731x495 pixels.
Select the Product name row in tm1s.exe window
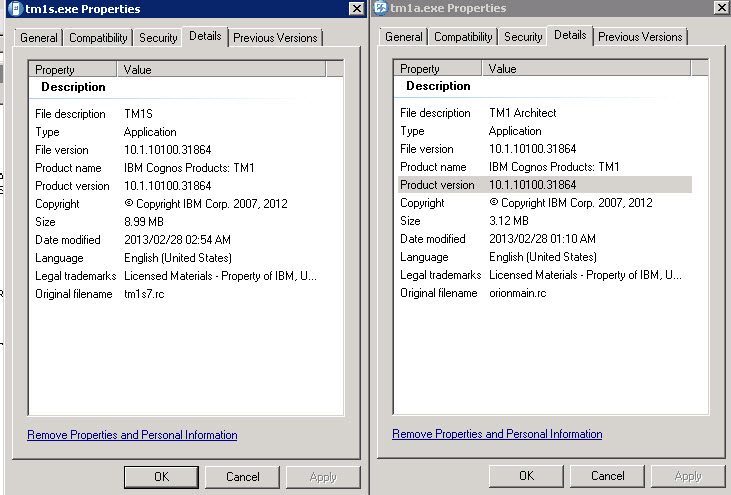pyautogui.click(x=179, y=168)
